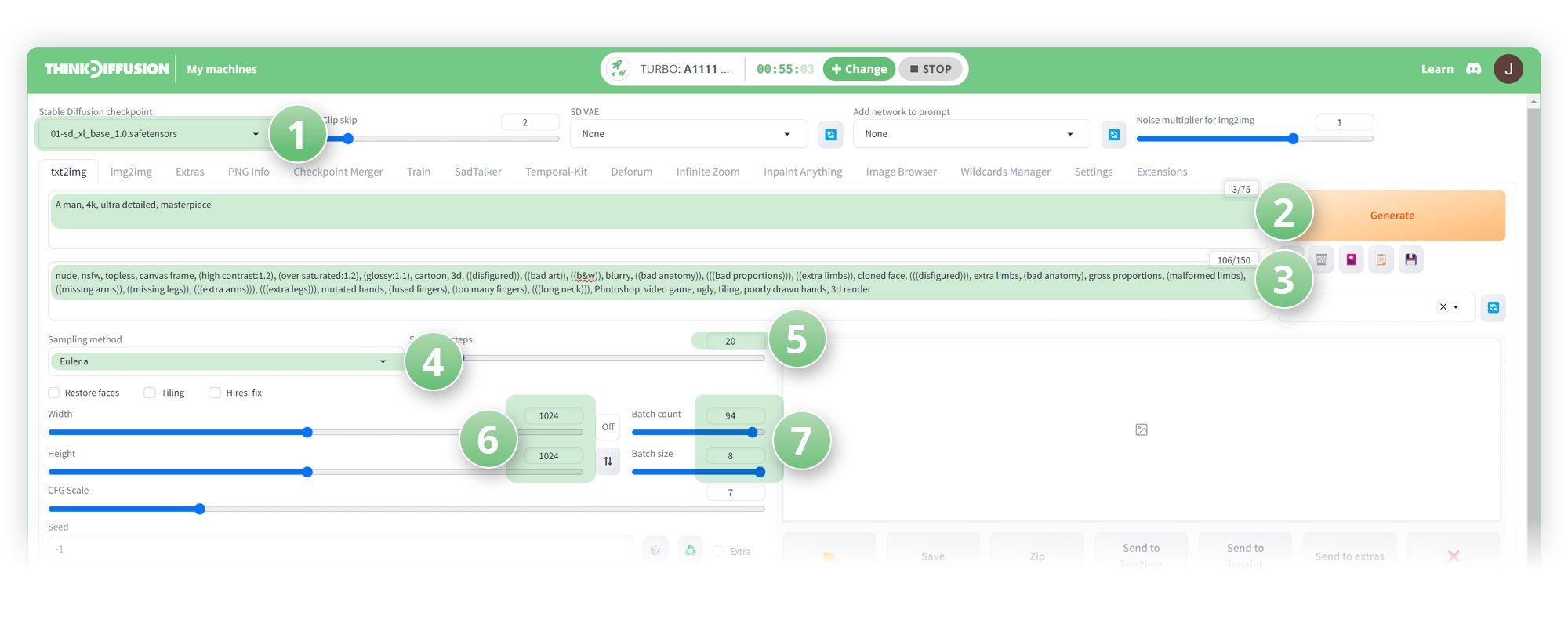Swap width and height arrows icon
Screen dimensions: 1568x627
608,461
